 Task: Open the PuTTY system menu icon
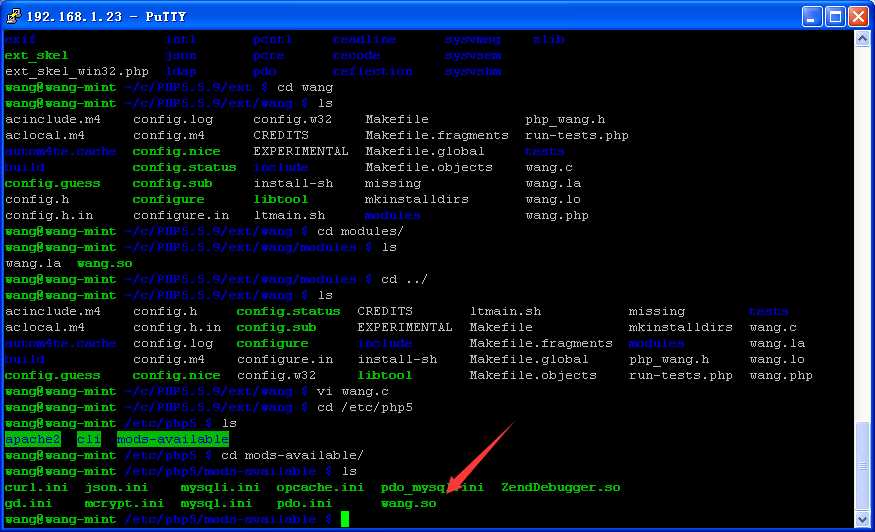tap(13, 16)
